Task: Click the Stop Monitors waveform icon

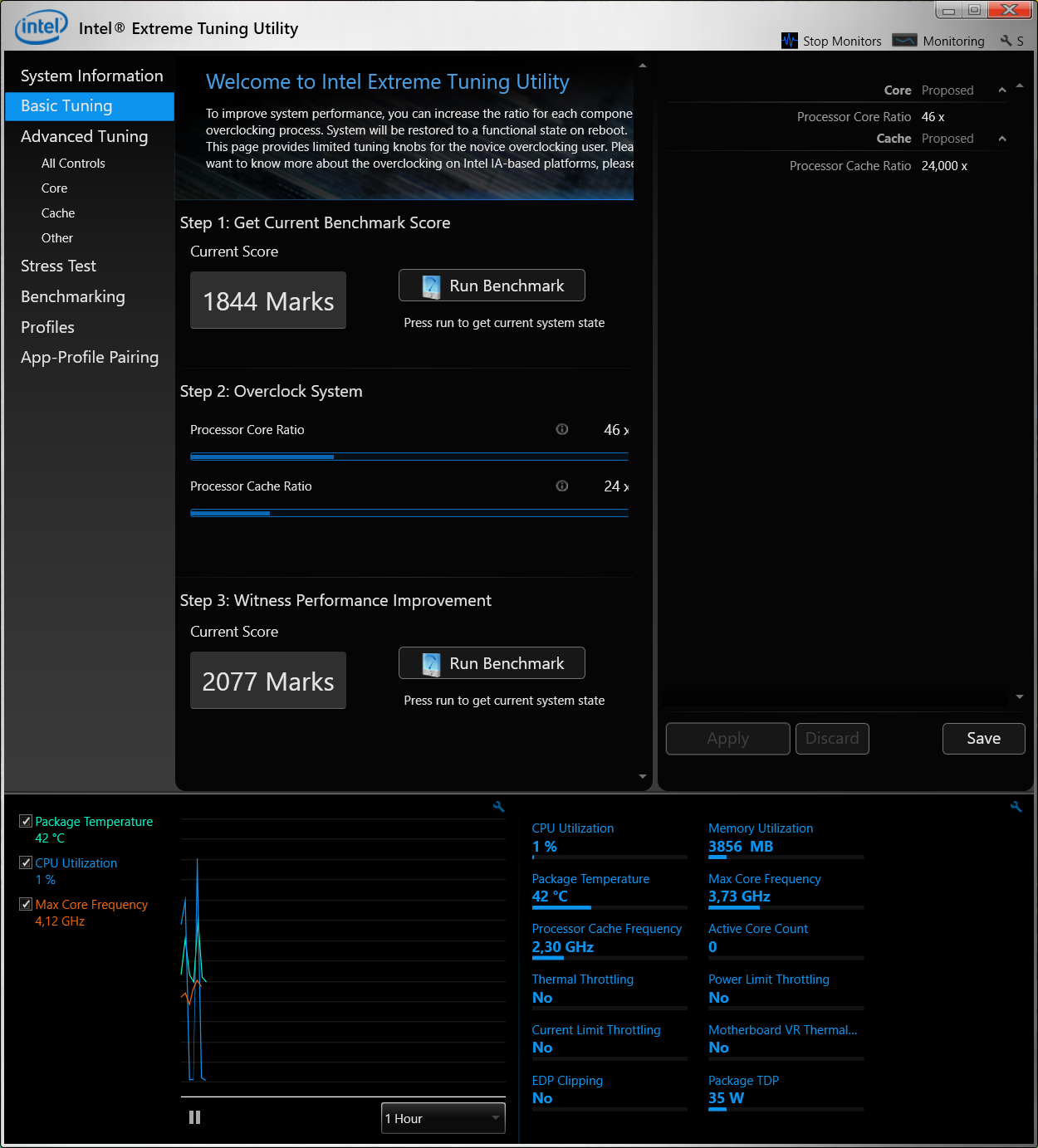Action: point(790,41)
